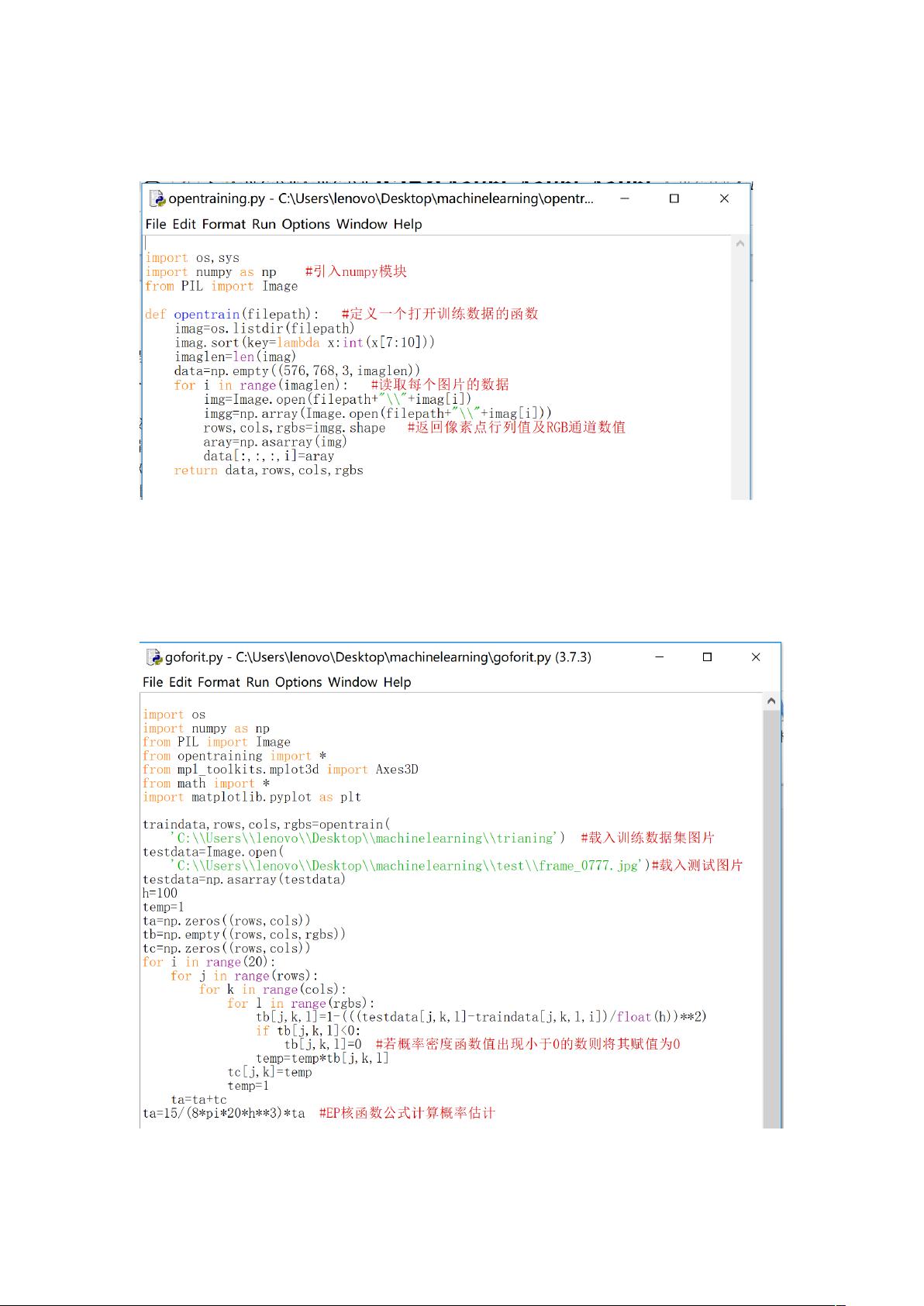
Task: Click comment '#读取每个图片的数据'
Action: coord(440,384)
